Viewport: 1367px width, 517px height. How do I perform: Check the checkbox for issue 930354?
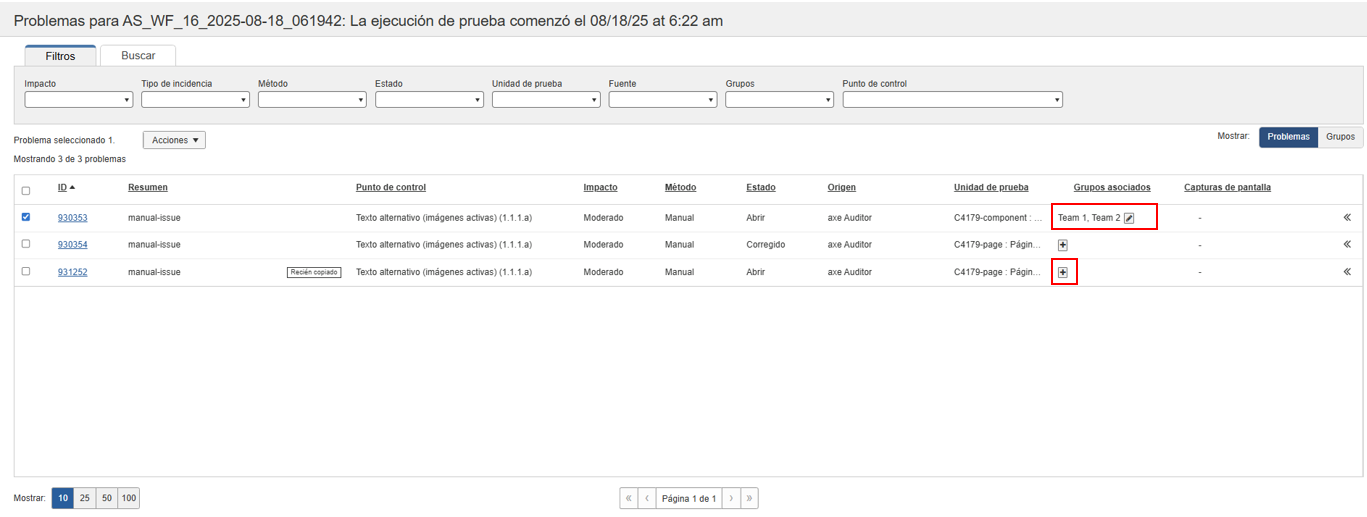click(x=26, y=244)
